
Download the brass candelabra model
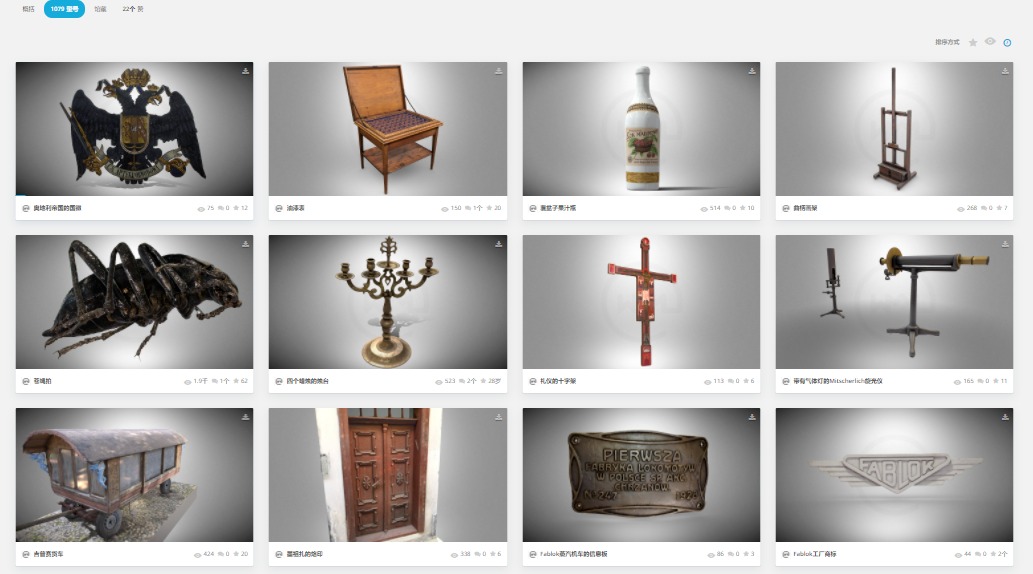[x=498, y=244]
